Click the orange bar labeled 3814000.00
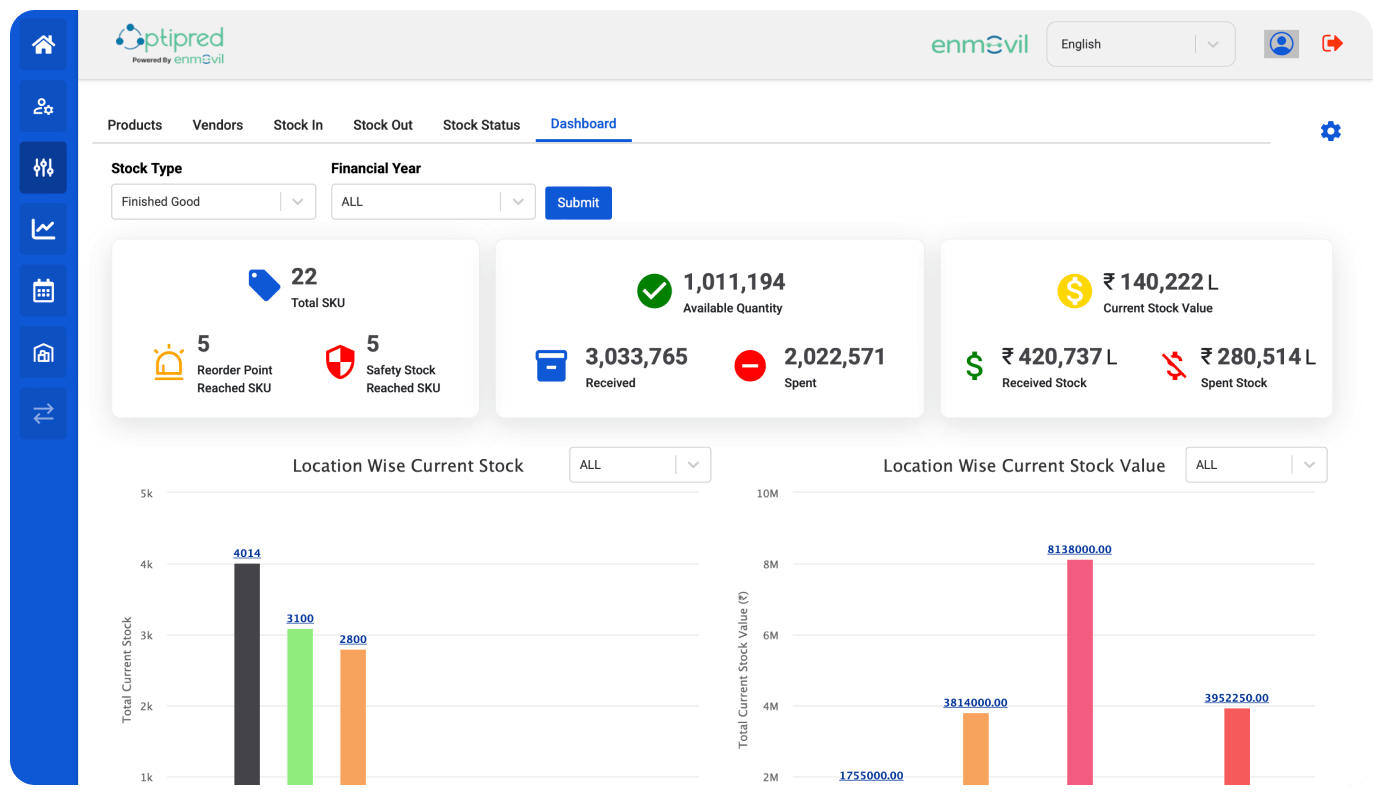1383x795 pixels. [x=976, y=749]
